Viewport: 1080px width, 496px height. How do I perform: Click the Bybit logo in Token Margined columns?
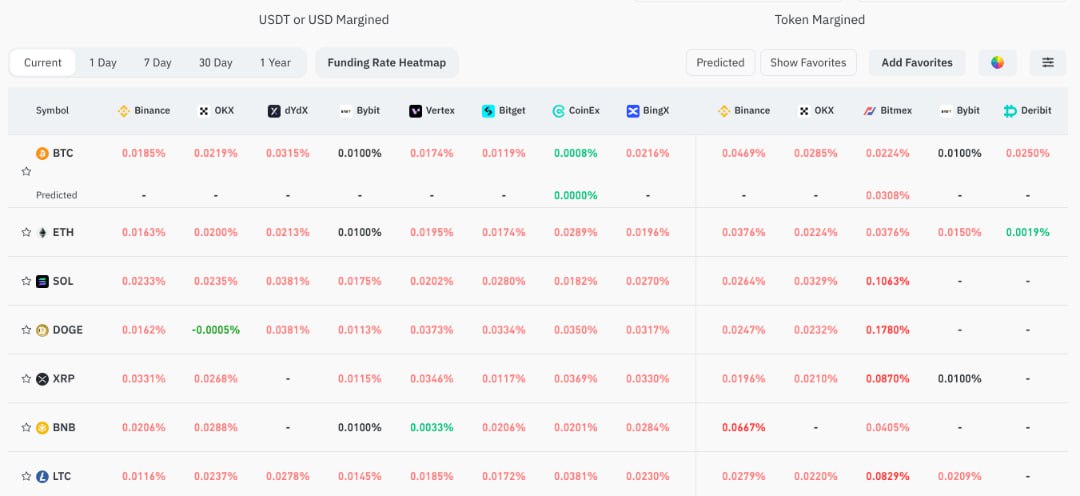point(946,111)
